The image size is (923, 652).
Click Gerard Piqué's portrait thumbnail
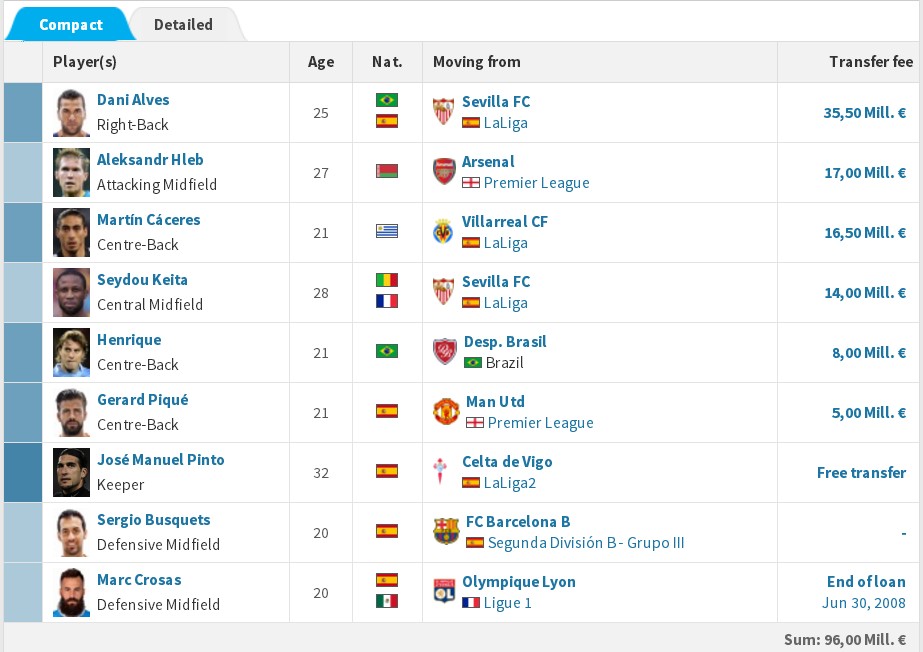(x=72, y=412)
